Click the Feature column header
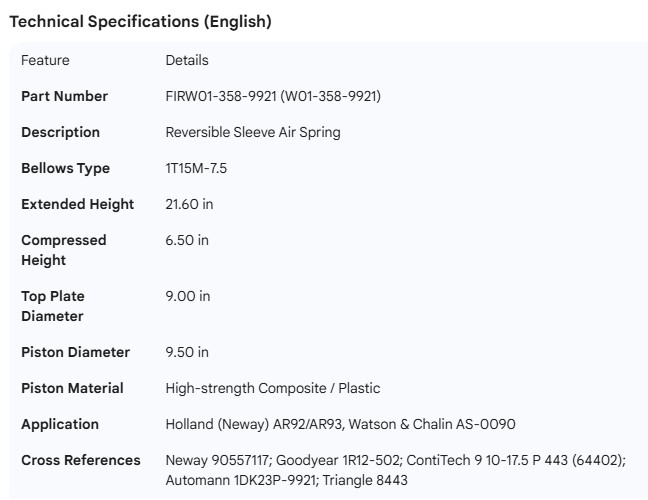This screenshot has width=648, height=500. click(x=45, y=60)
